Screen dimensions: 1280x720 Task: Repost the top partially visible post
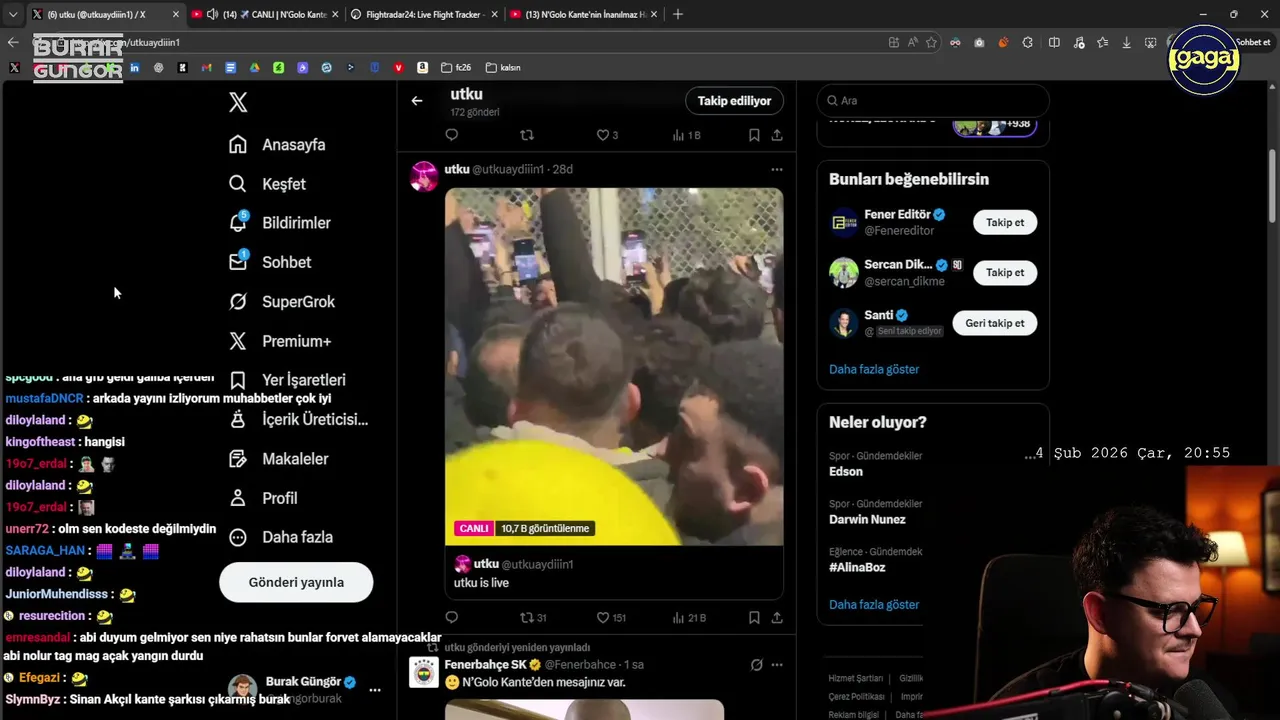527,135
